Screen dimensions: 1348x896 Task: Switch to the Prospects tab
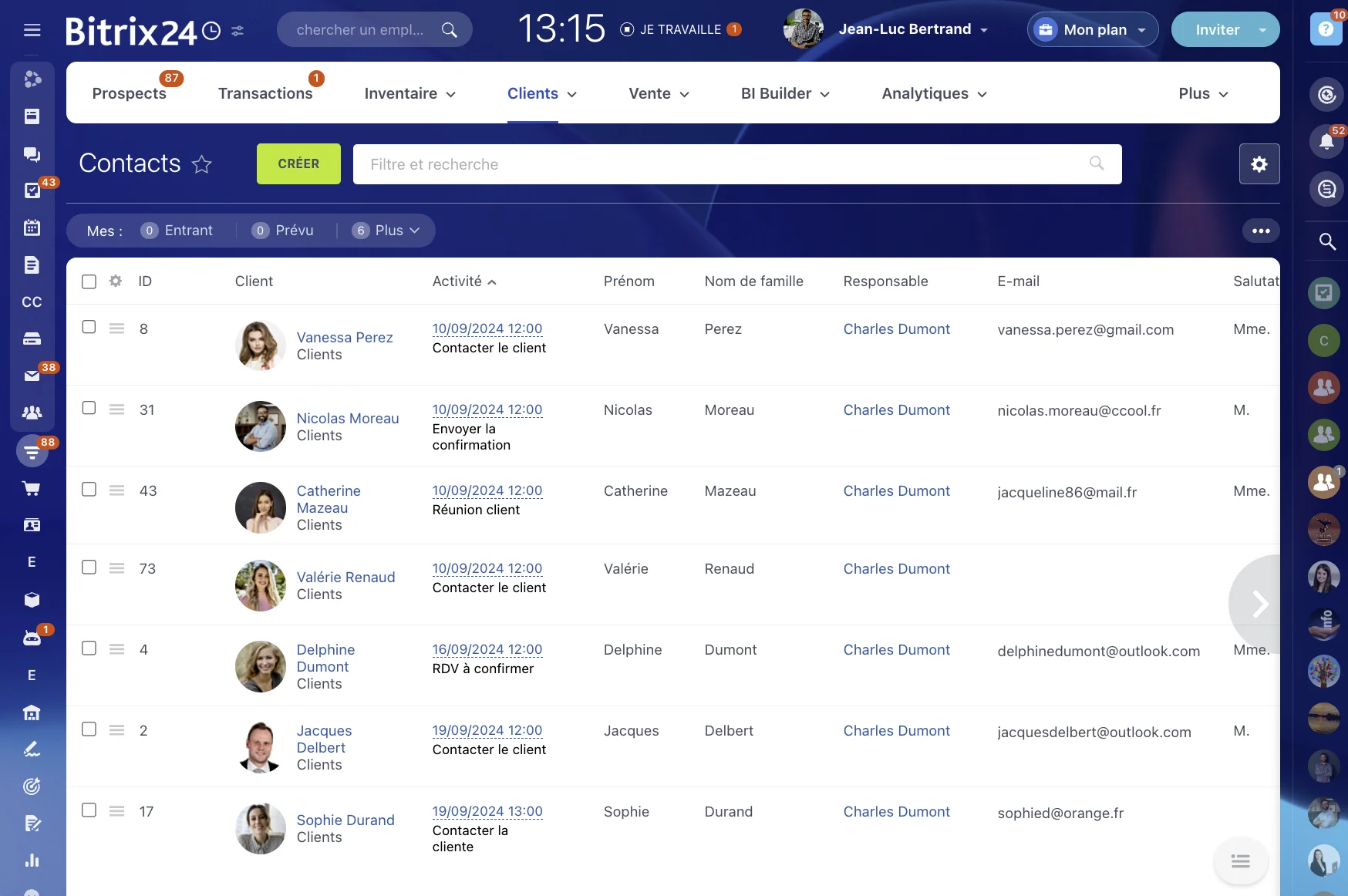pyautogui.click(x=129, y=93)
